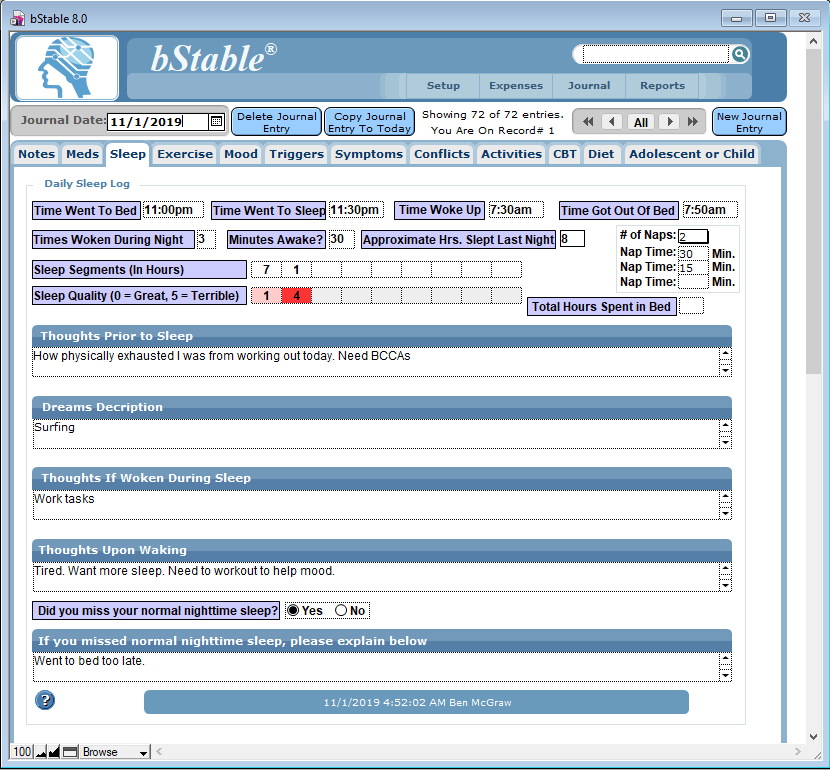Viewport: 830px width, 770px height.
Task: Click the 100 zoom level in status bar
Action: 22,752
